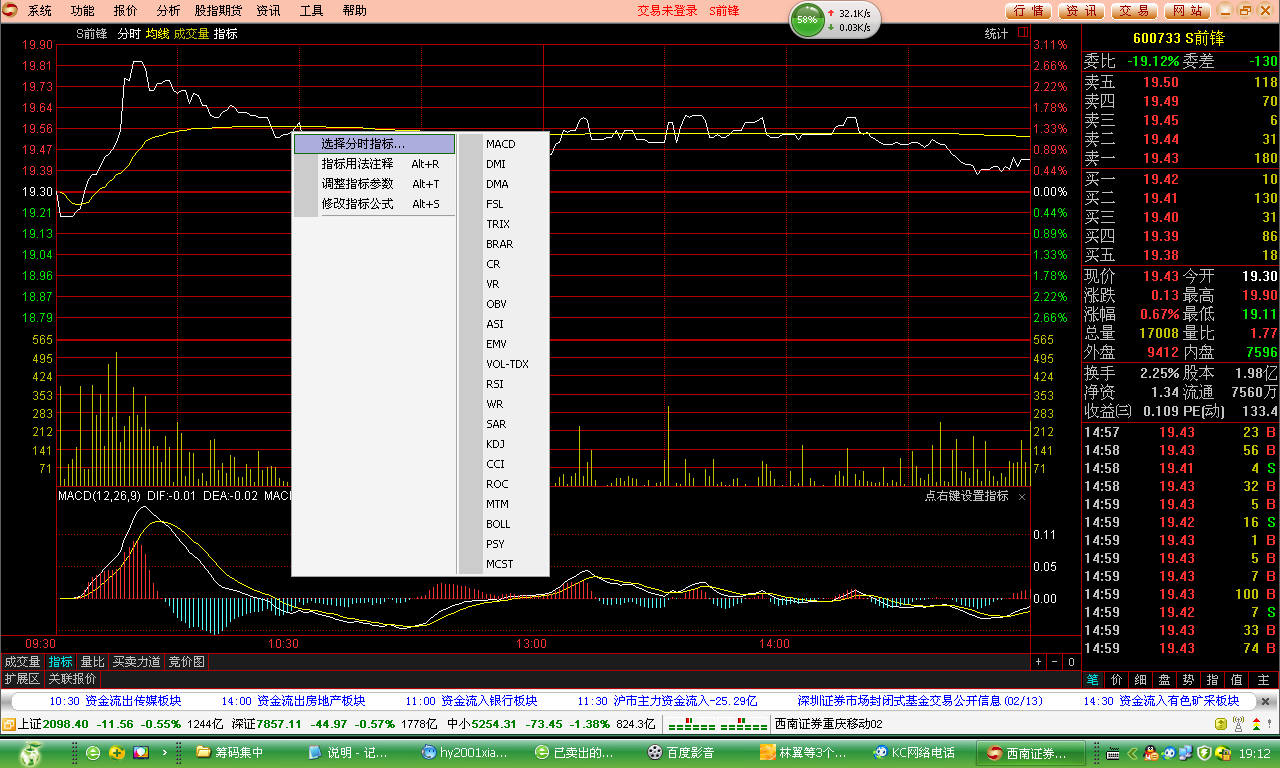The width and height of the screenshot is (1280, 768).
Task: Click the 资讯 button at top right
Action: pos(1081,11)
